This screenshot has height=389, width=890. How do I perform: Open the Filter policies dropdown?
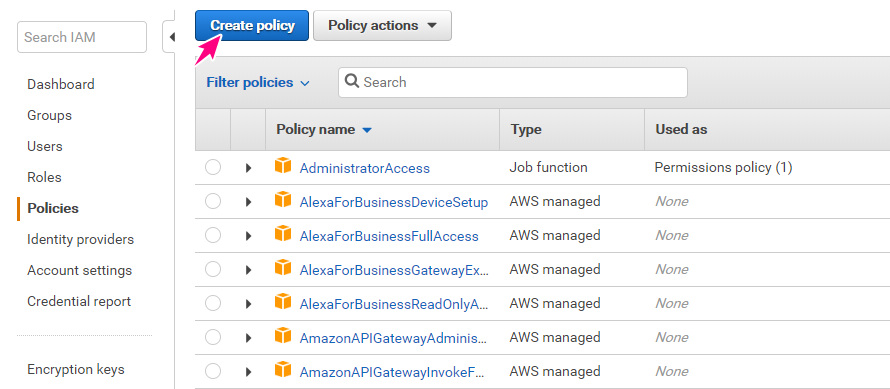(258, 82)
